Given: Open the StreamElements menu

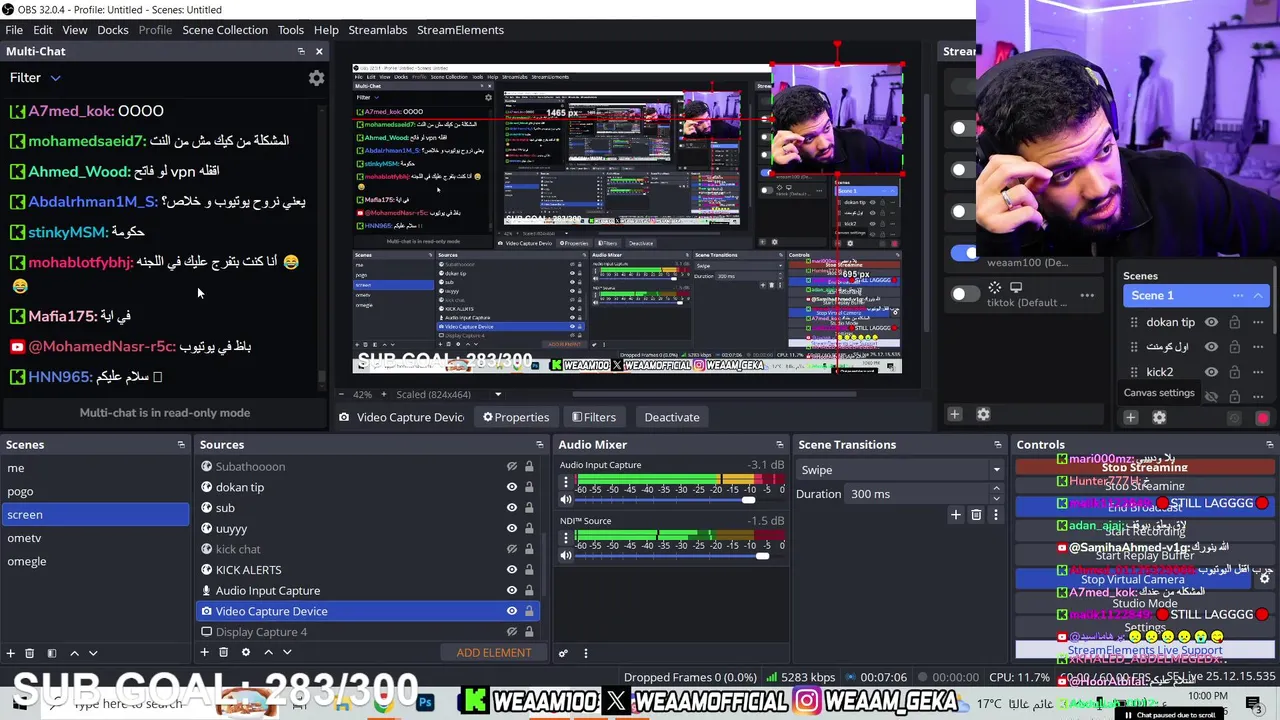Looking at the screenshot, I should [x=460, y=30].
